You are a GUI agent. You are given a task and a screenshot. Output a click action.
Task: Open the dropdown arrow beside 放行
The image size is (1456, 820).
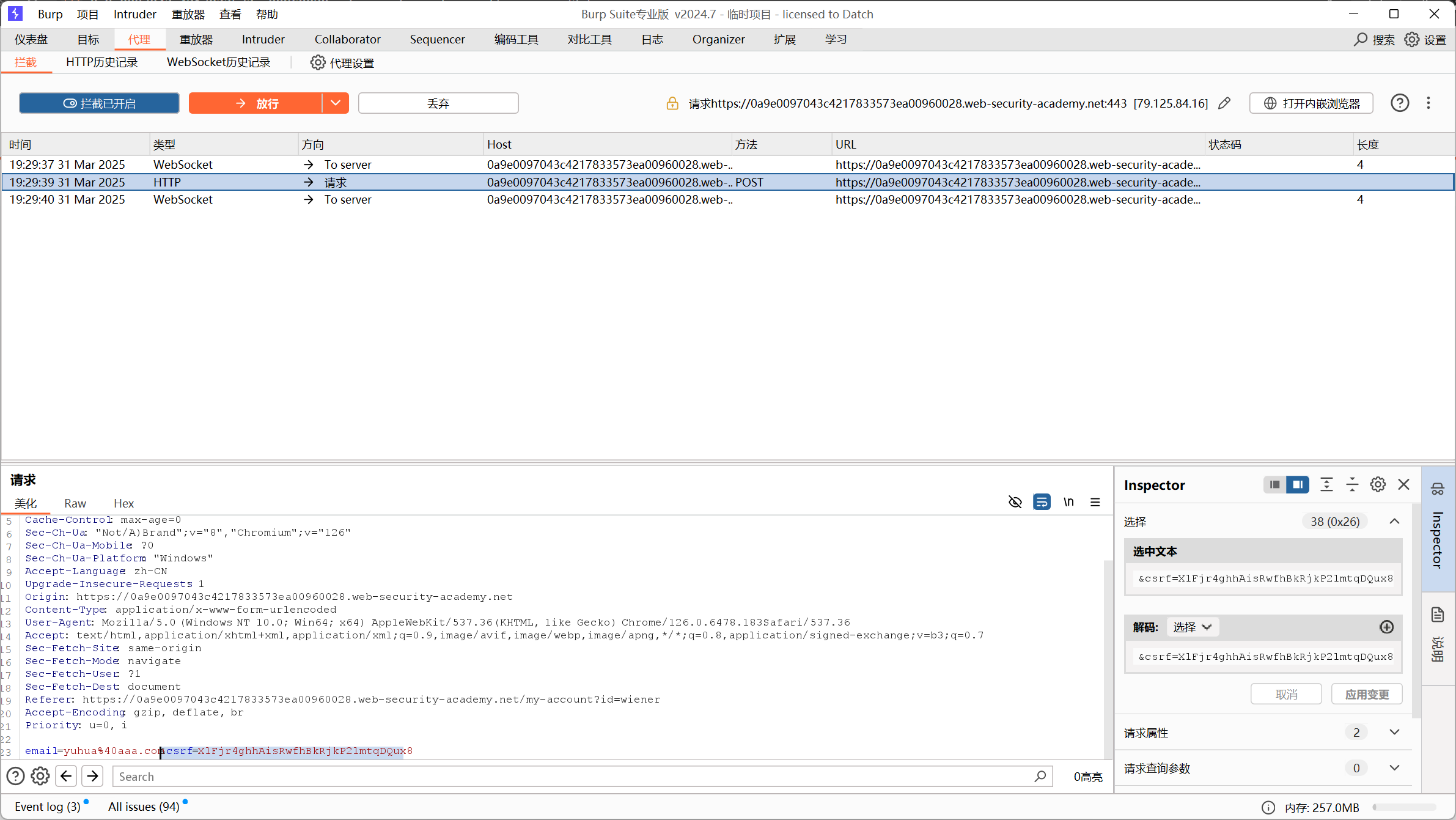[x=336, y=103]
